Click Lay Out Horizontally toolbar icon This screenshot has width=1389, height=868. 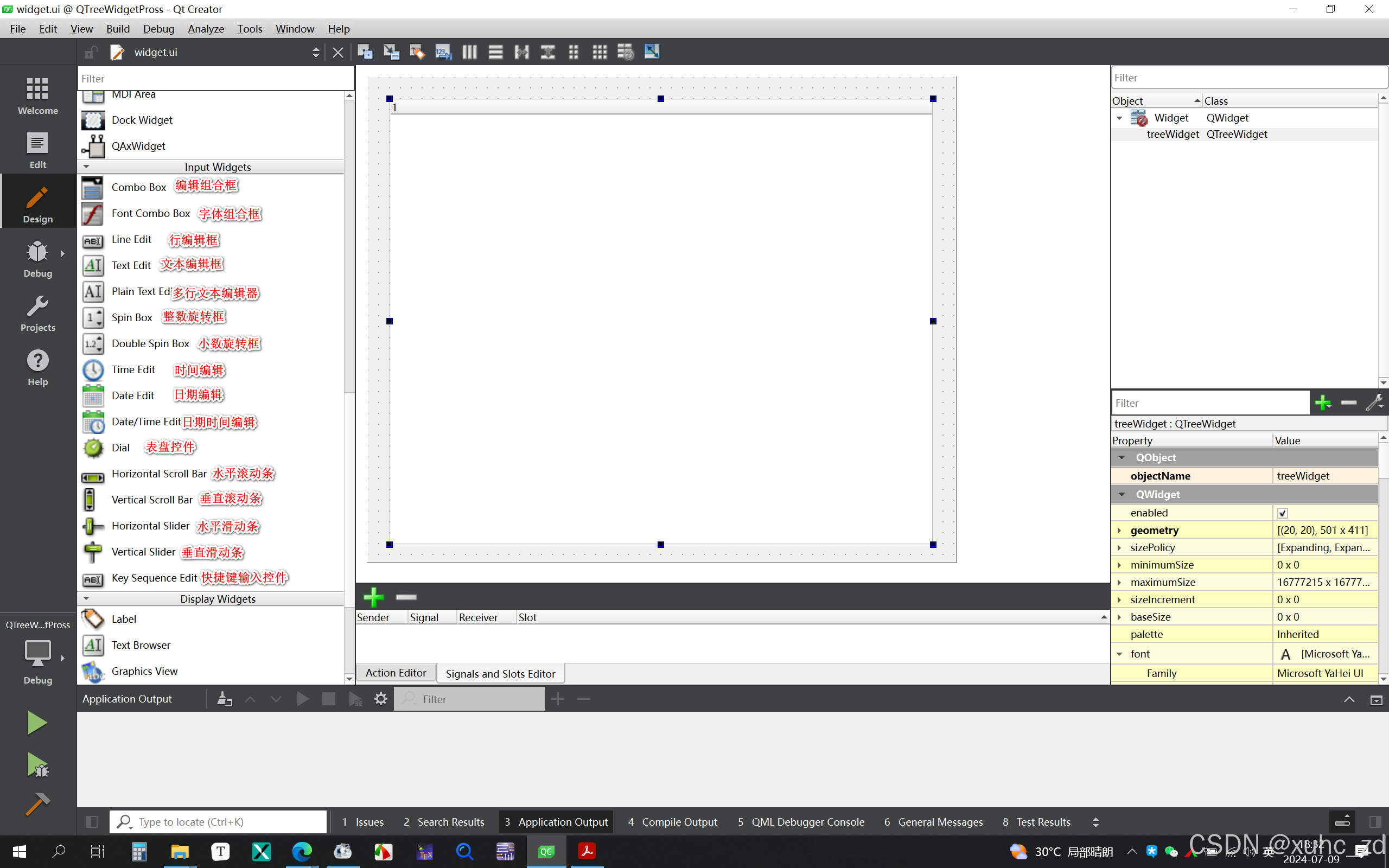pos(469,52)
